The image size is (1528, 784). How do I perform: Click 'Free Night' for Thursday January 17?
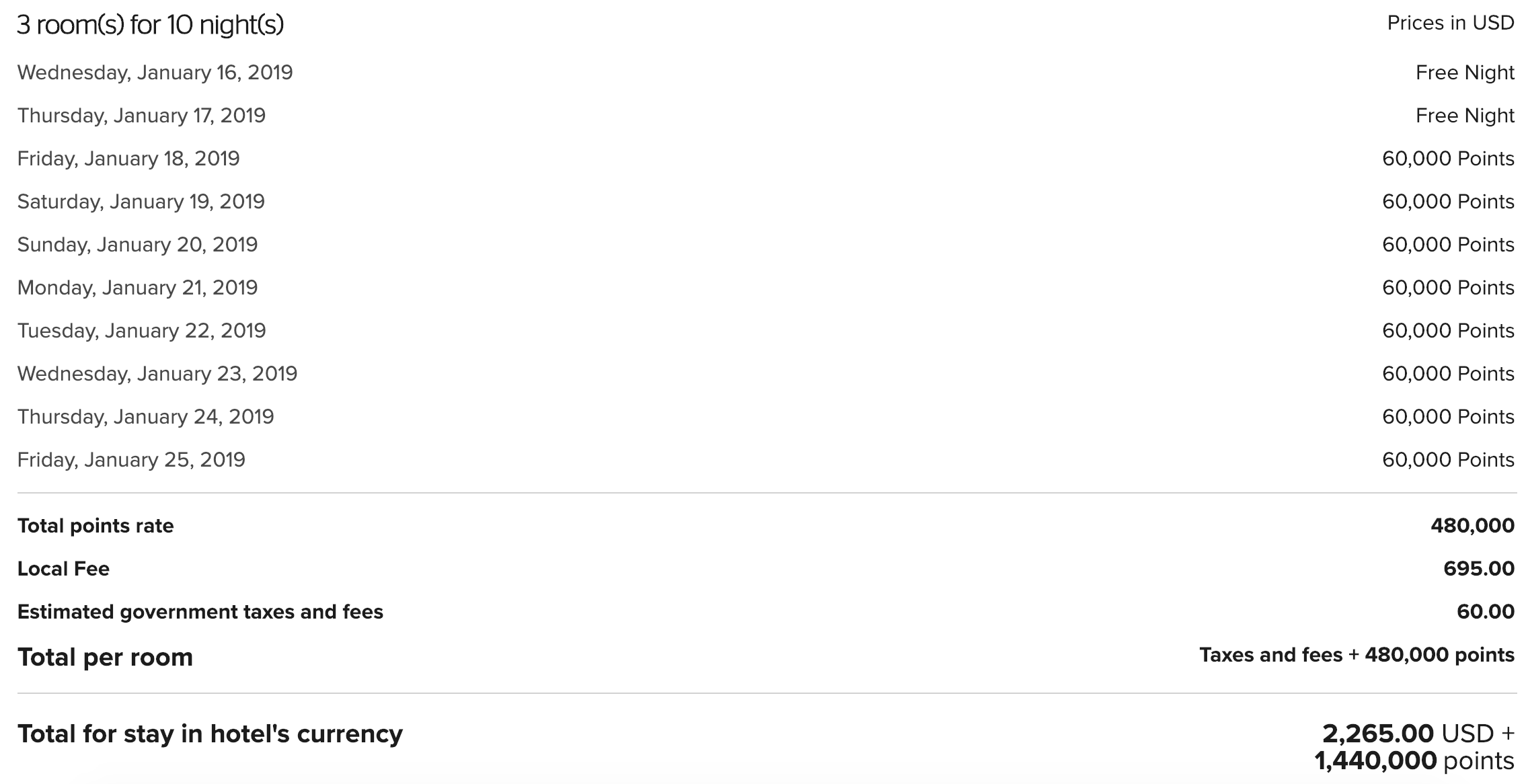[x=1465, y=116]
